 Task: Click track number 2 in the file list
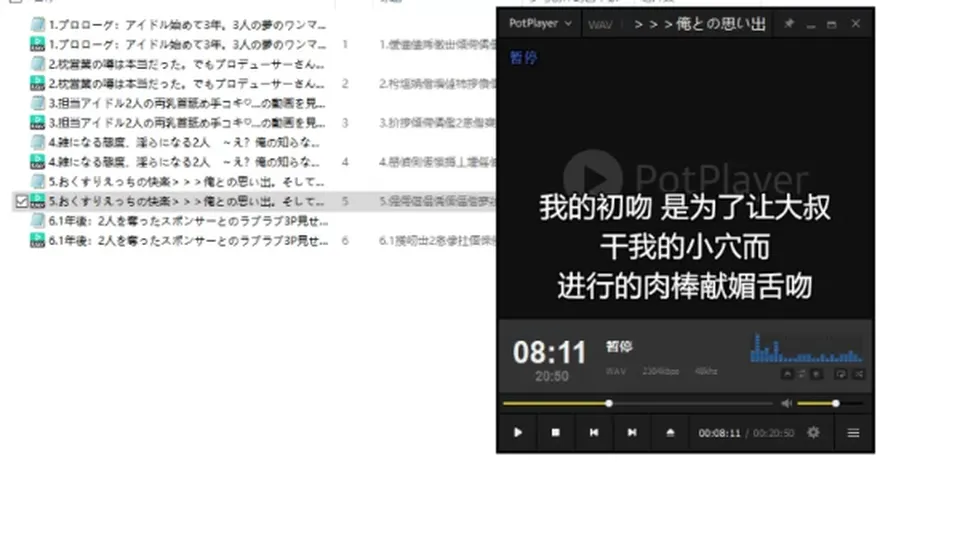pyautogui.click(x=345, y=84)
